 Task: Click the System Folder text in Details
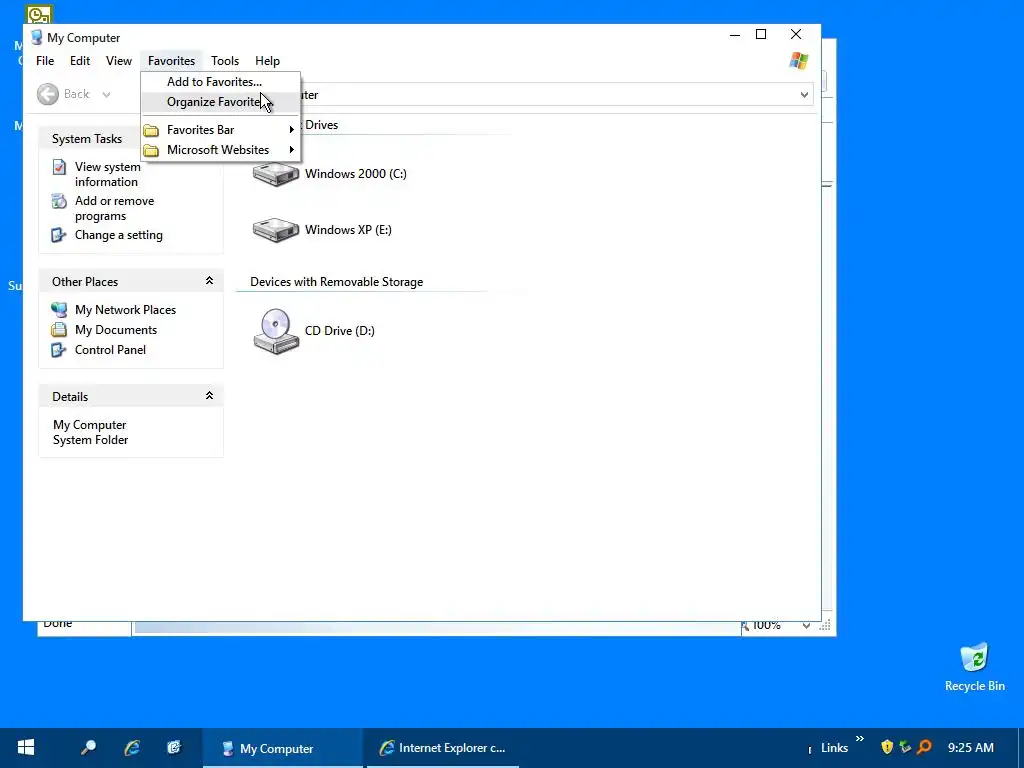click(x=90, y=440)
